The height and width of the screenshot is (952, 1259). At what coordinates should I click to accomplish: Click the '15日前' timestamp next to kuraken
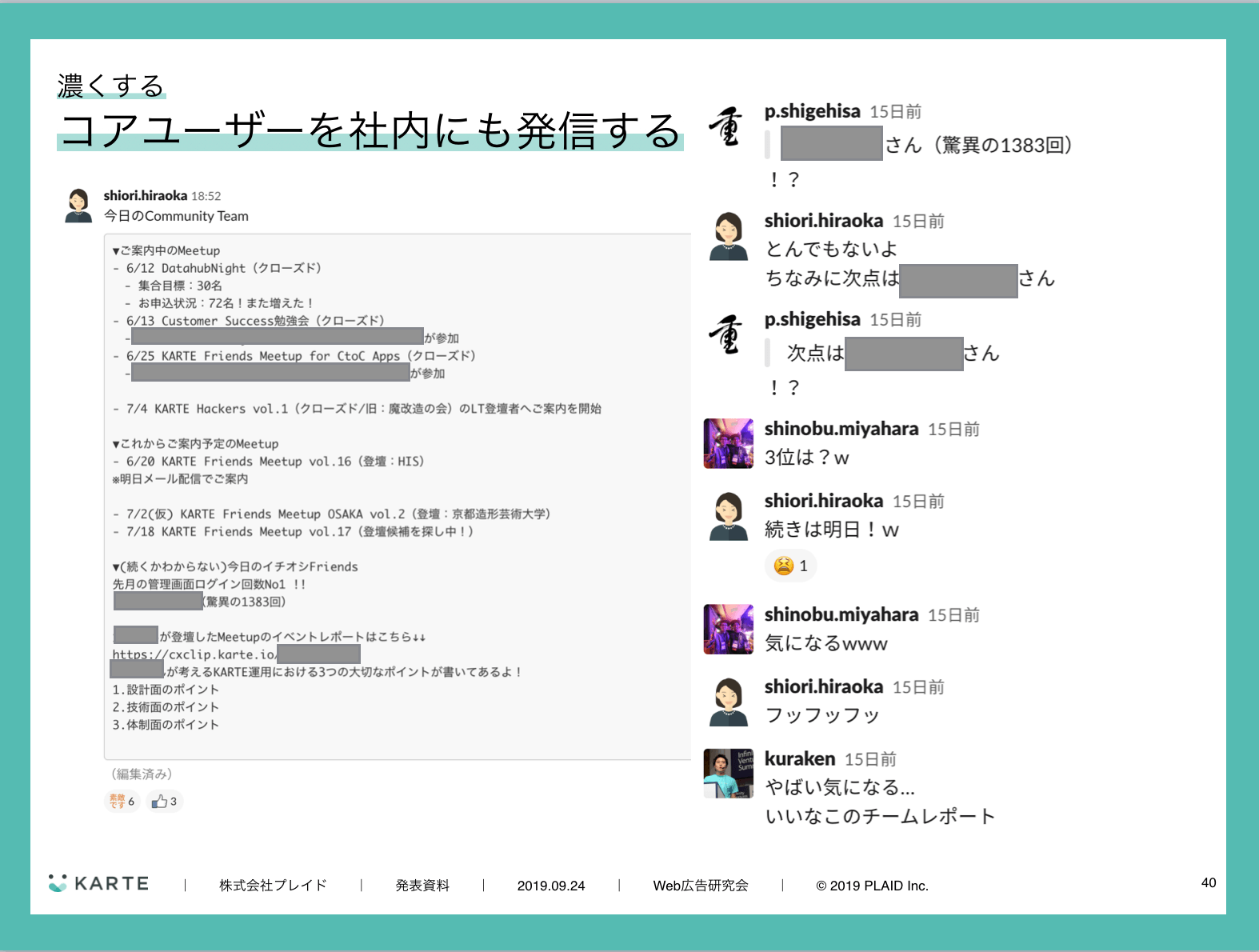pos(870,759)
